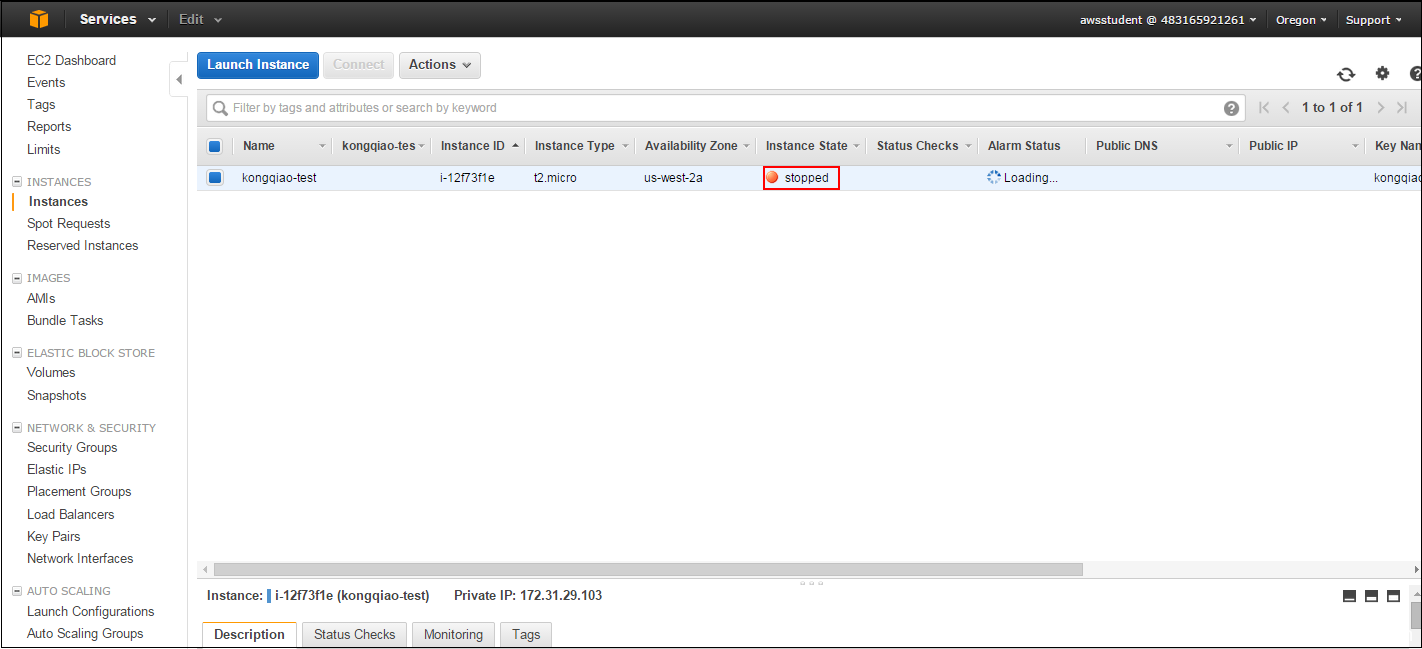Focus the filter by tags search field
The width and height of the screenshot is (1422, 649).
point(725,108)
